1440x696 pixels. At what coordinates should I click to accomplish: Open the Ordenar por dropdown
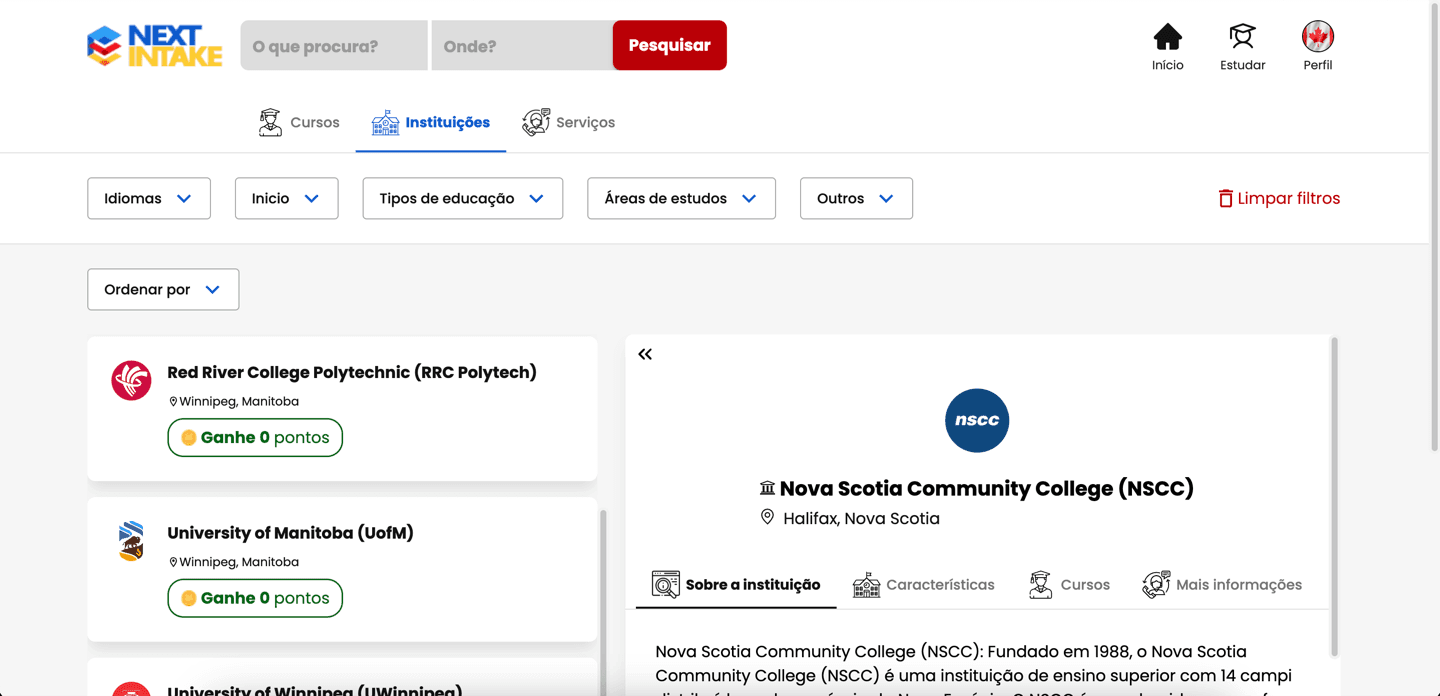coord(163,289)
